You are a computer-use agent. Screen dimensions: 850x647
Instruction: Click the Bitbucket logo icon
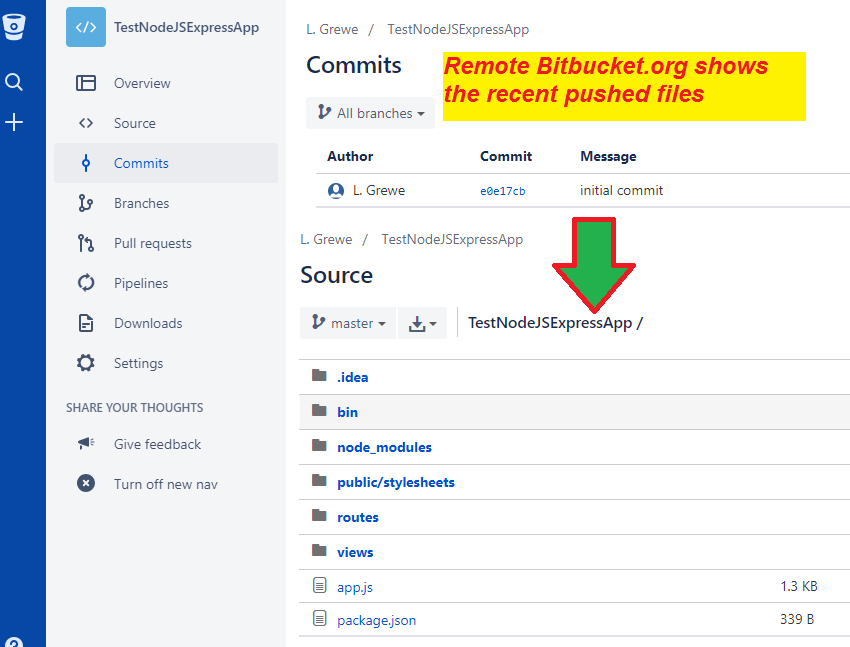14,27
